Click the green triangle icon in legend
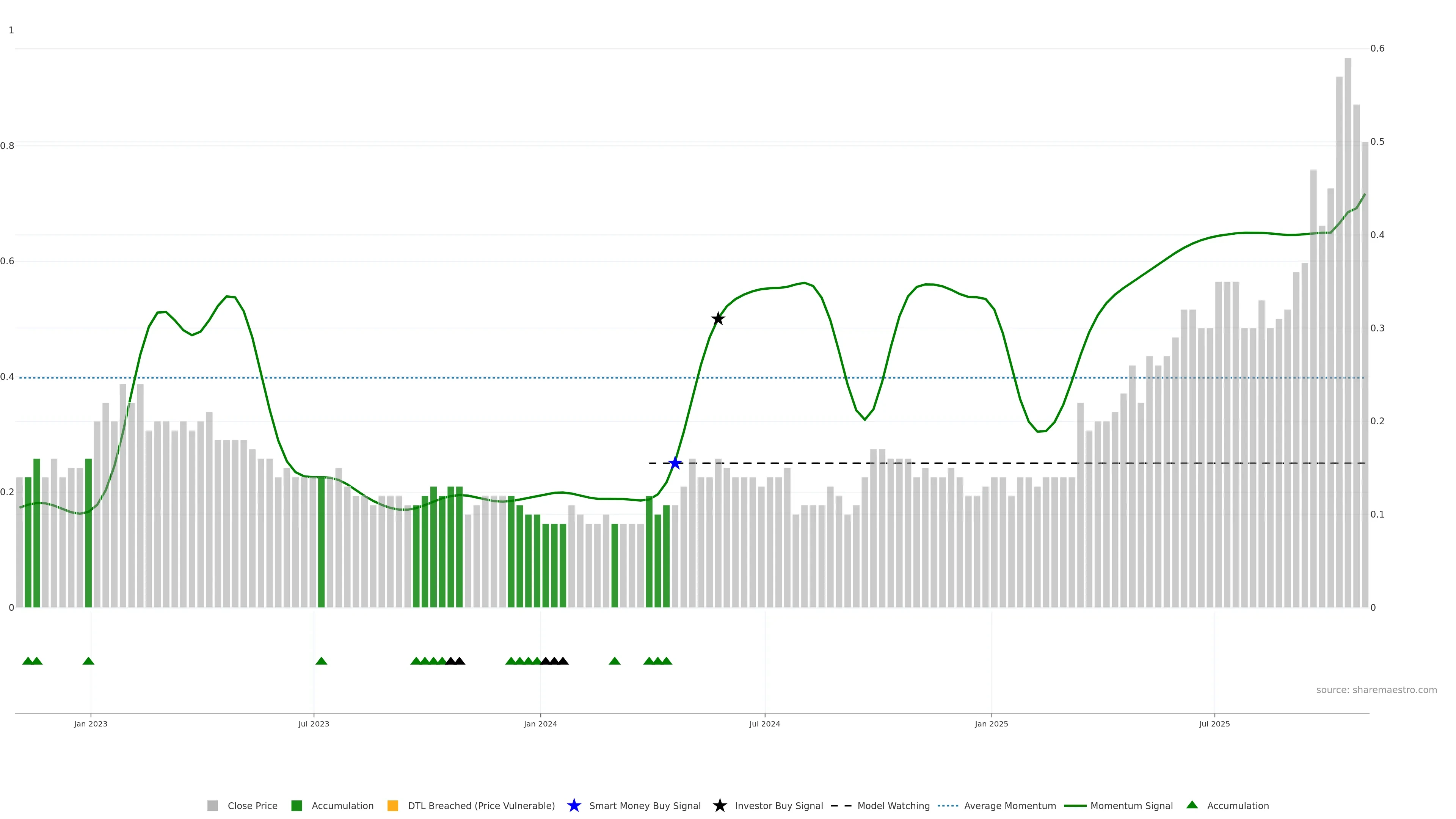 (x=1192, y=805)
